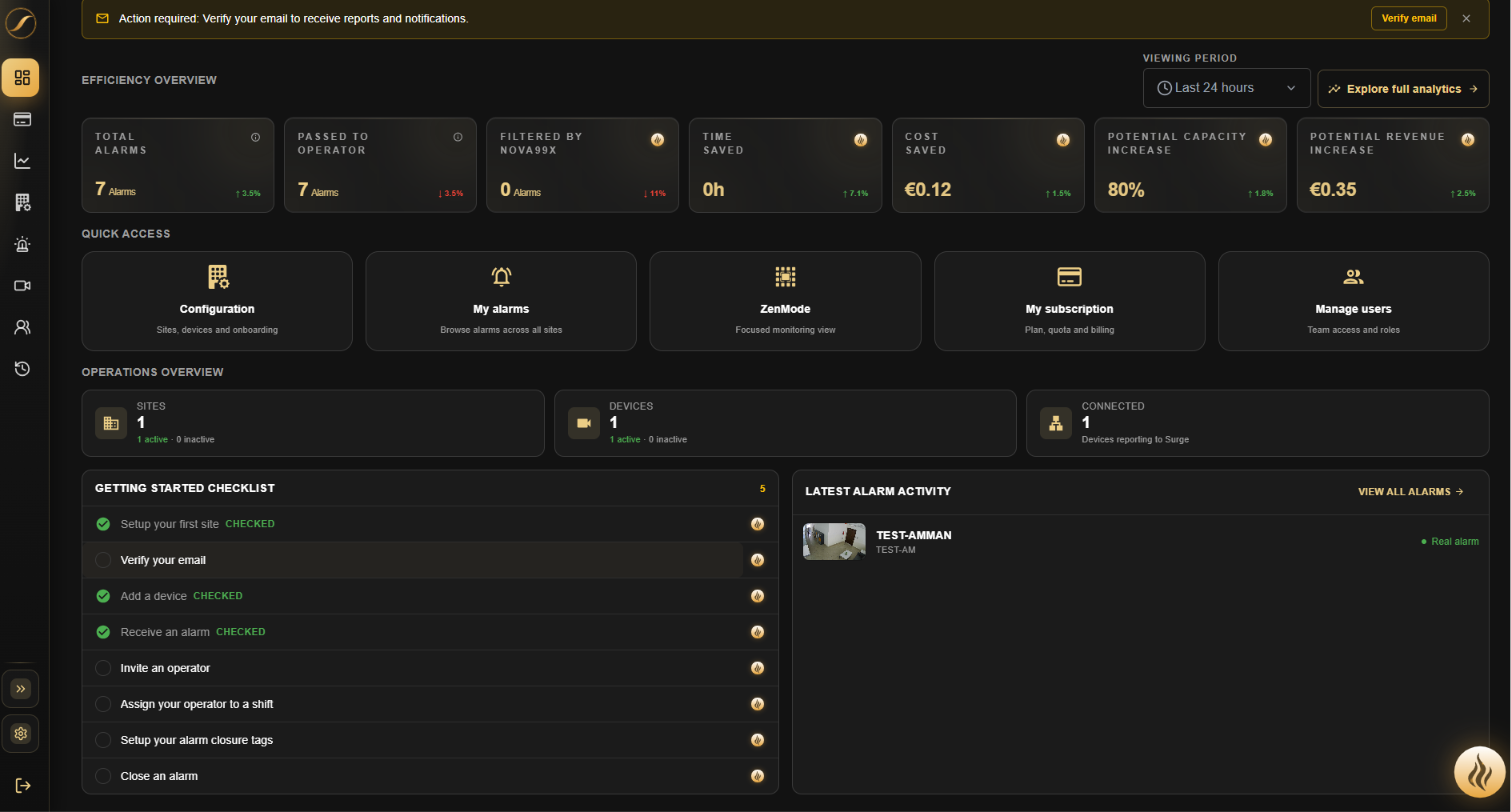Open the Last 24 hours viewing period dropdown
Screen dimensions: 1511x812
[x=1226, y=88]
